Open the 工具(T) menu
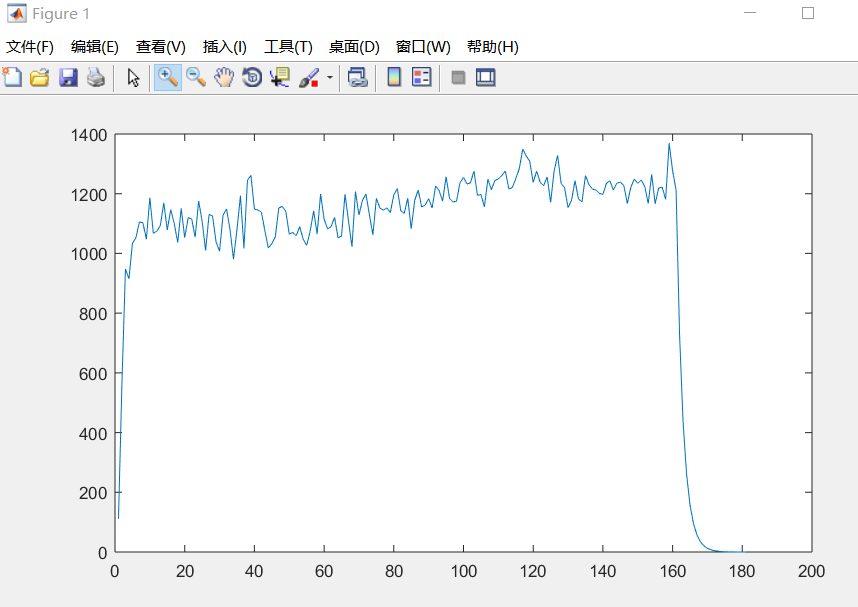The width and height of the screenshot is (858, 607). pyautogui.click(x=286, y=46)
